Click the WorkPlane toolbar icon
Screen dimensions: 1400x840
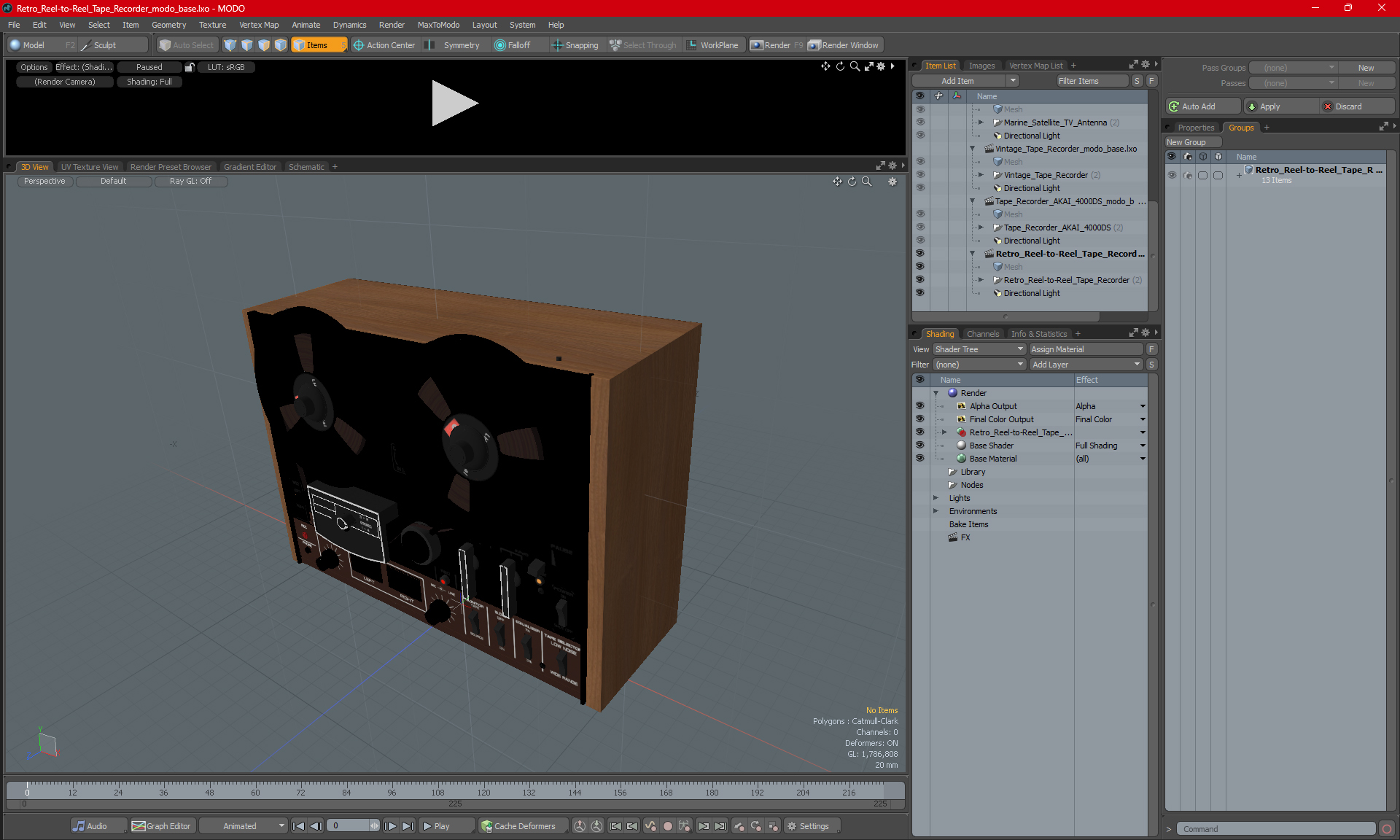pos(692,45)
